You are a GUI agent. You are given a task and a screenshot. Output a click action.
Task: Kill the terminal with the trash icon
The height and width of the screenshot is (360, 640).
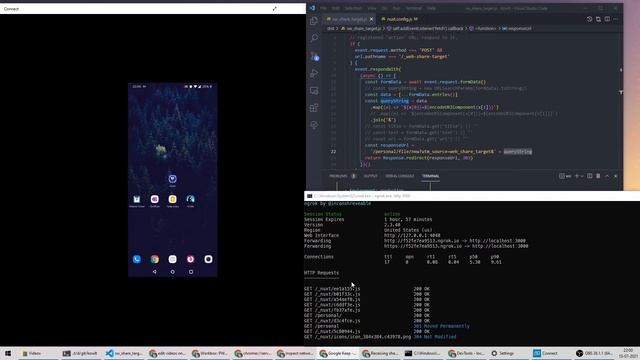(598, 176)
